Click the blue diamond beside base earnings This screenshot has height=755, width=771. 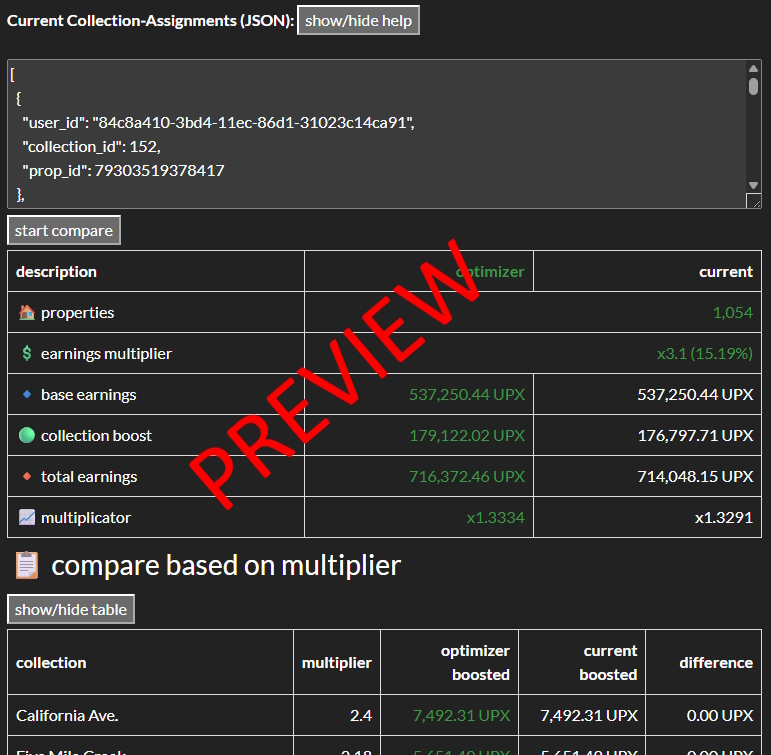pyautogui.click(x=27, y=395)
